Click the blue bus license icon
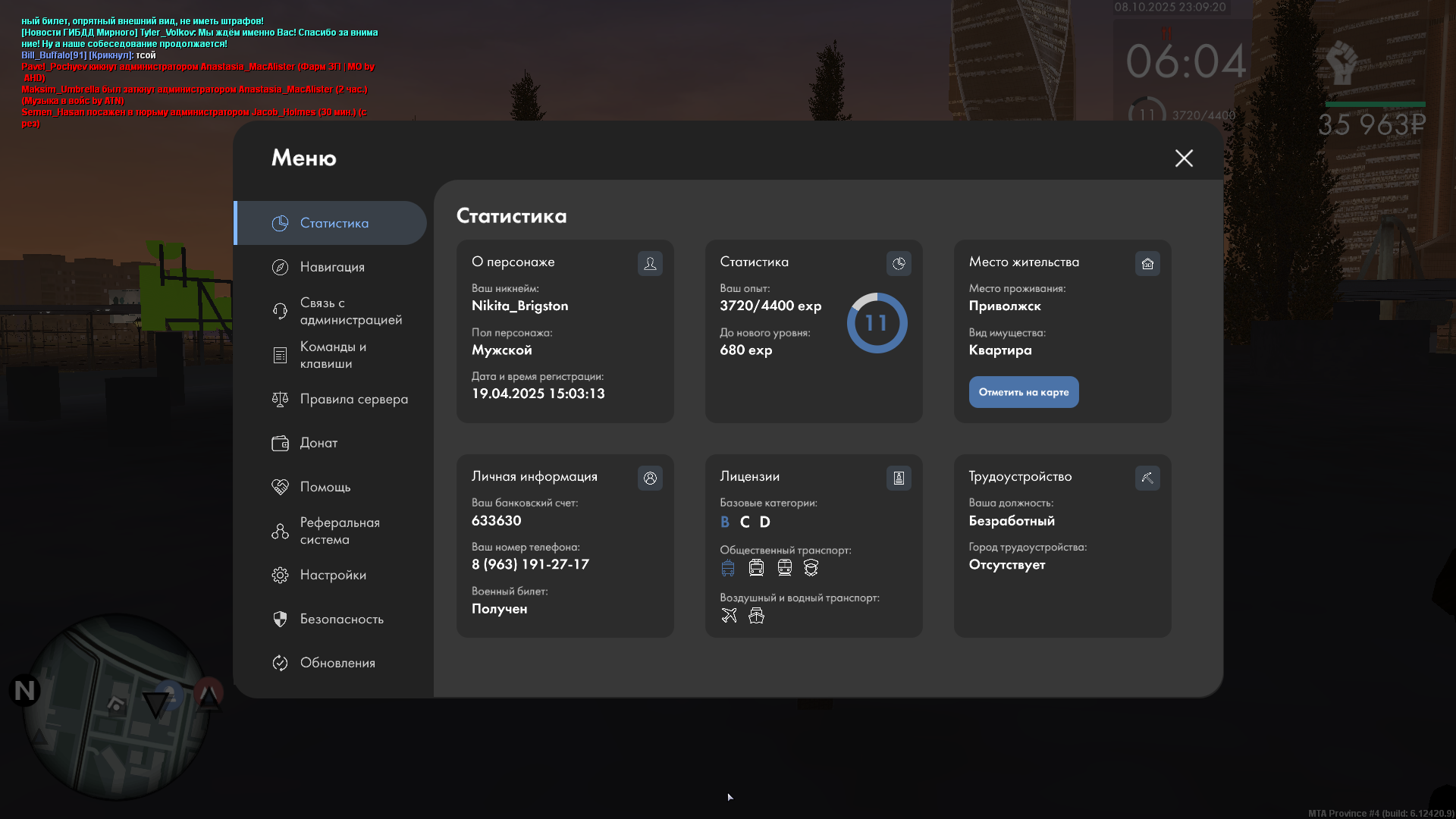The image size is (1456, 819). pos(728,568)
